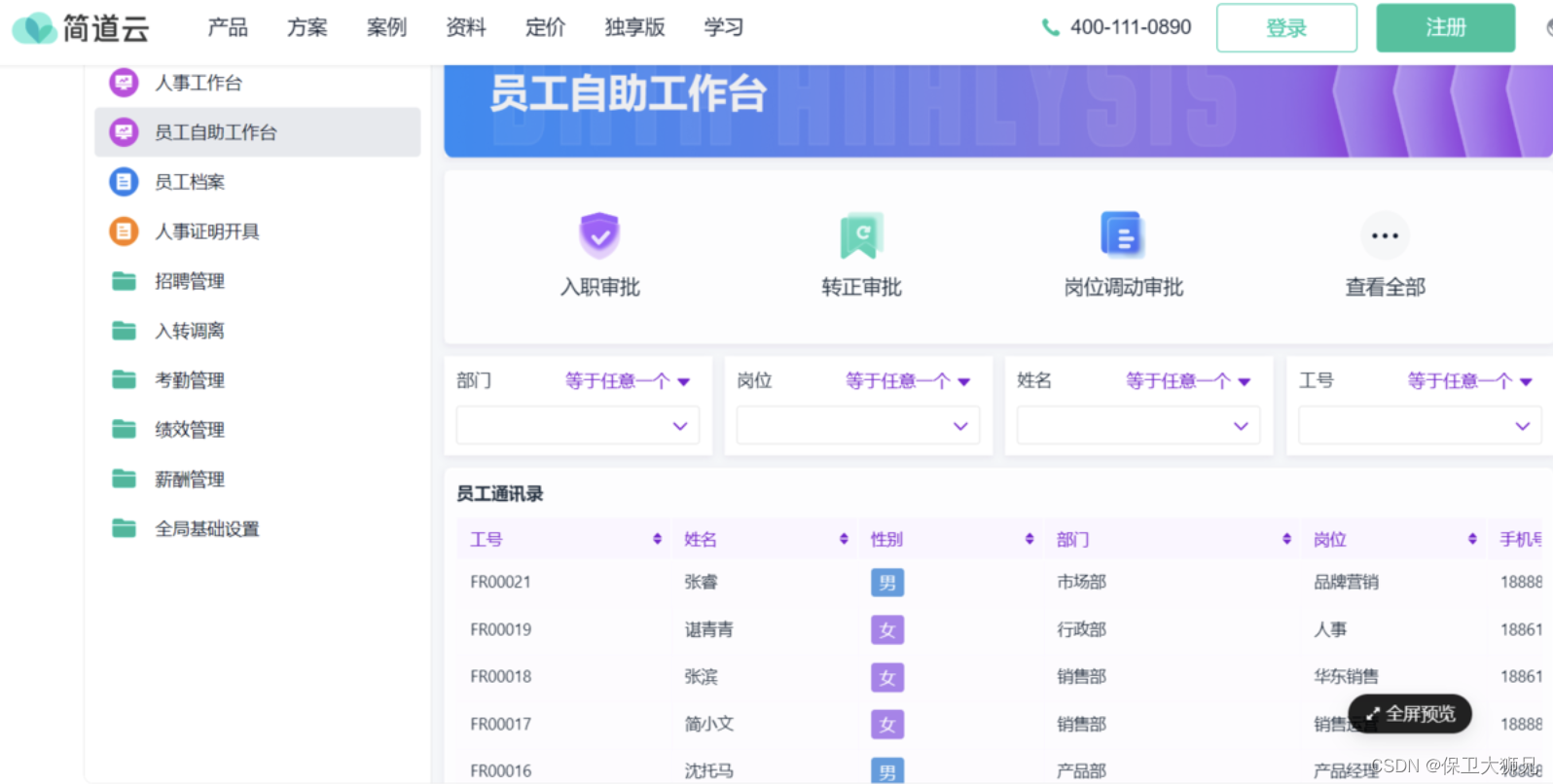Click the 绩效管理 folder icon

(x=124, y=429)
